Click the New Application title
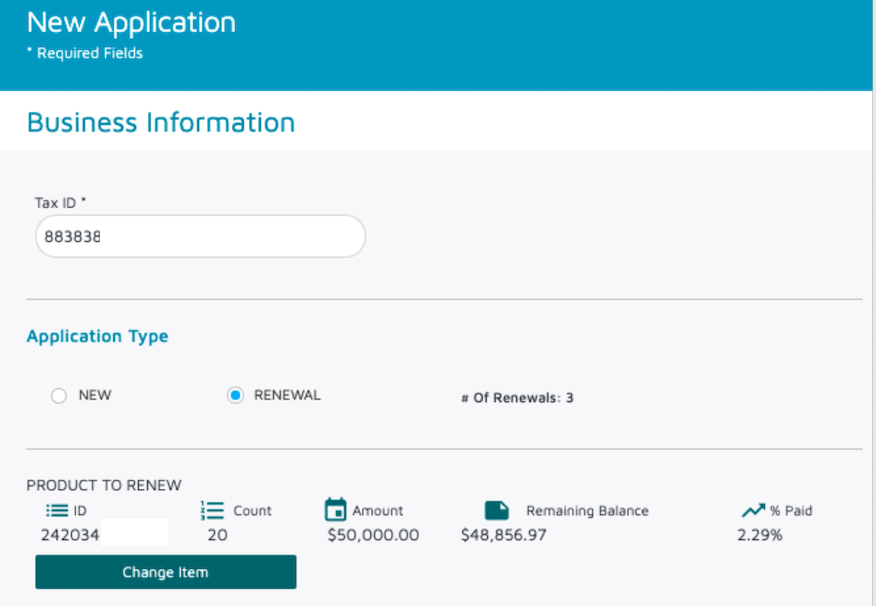Image resolution: width=876 pixels, height=606 pixels. [x=131, y=23]
